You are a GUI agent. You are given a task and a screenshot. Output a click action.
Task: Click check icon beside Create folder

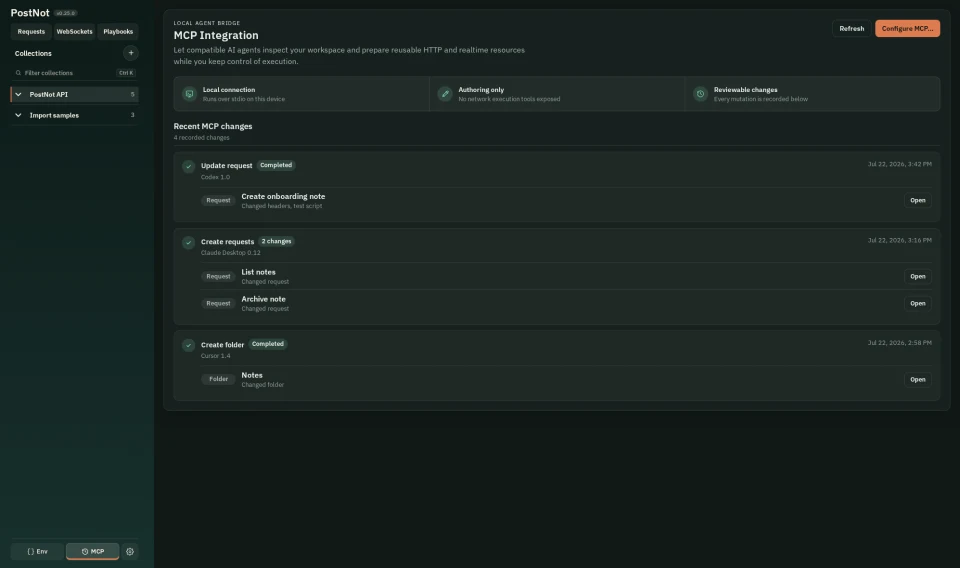pyautogui.click(x=189, y=345)
